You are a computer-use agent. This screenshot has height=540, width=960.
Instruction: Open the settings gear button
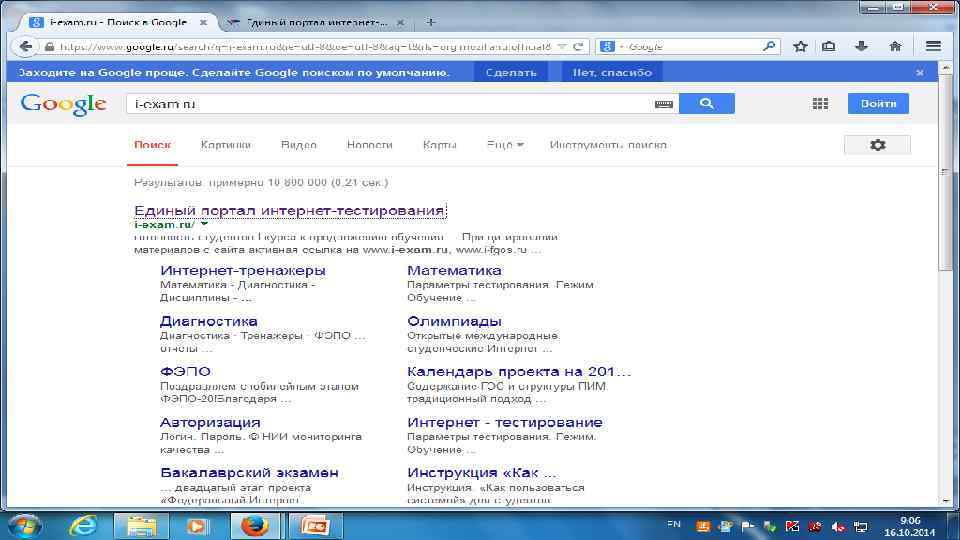[877, 145]
